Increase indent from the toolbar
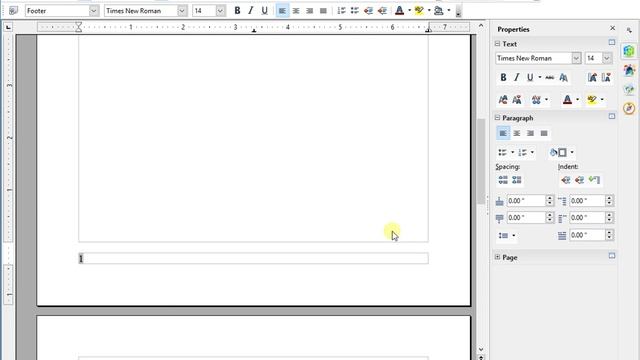Viewport: 640px width, 360px height. (x=382, y=11)
